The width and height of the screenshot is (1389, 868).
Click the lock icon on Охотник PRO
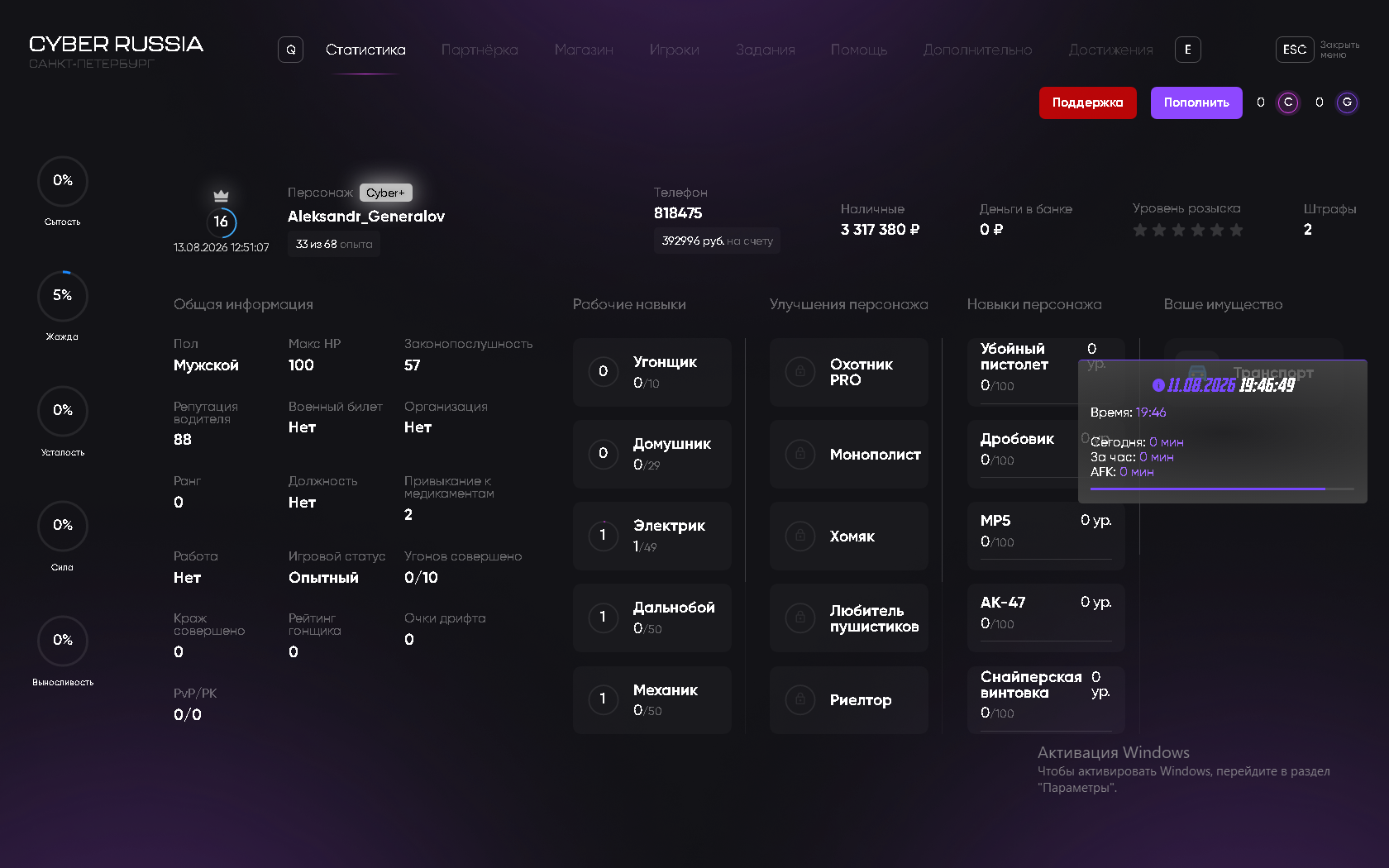[800, 372]
